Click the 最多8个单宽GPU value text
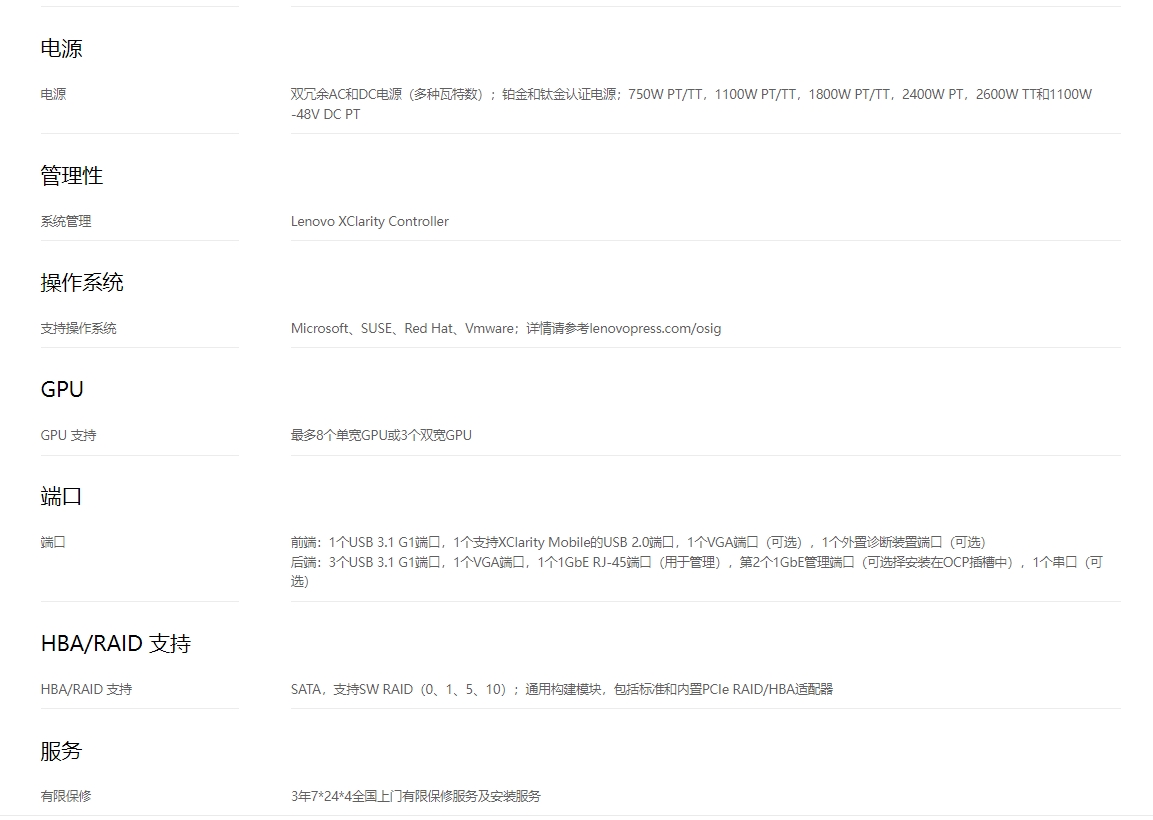The image size is (1153, 820). pyautogui.click(x=381, y=435)
